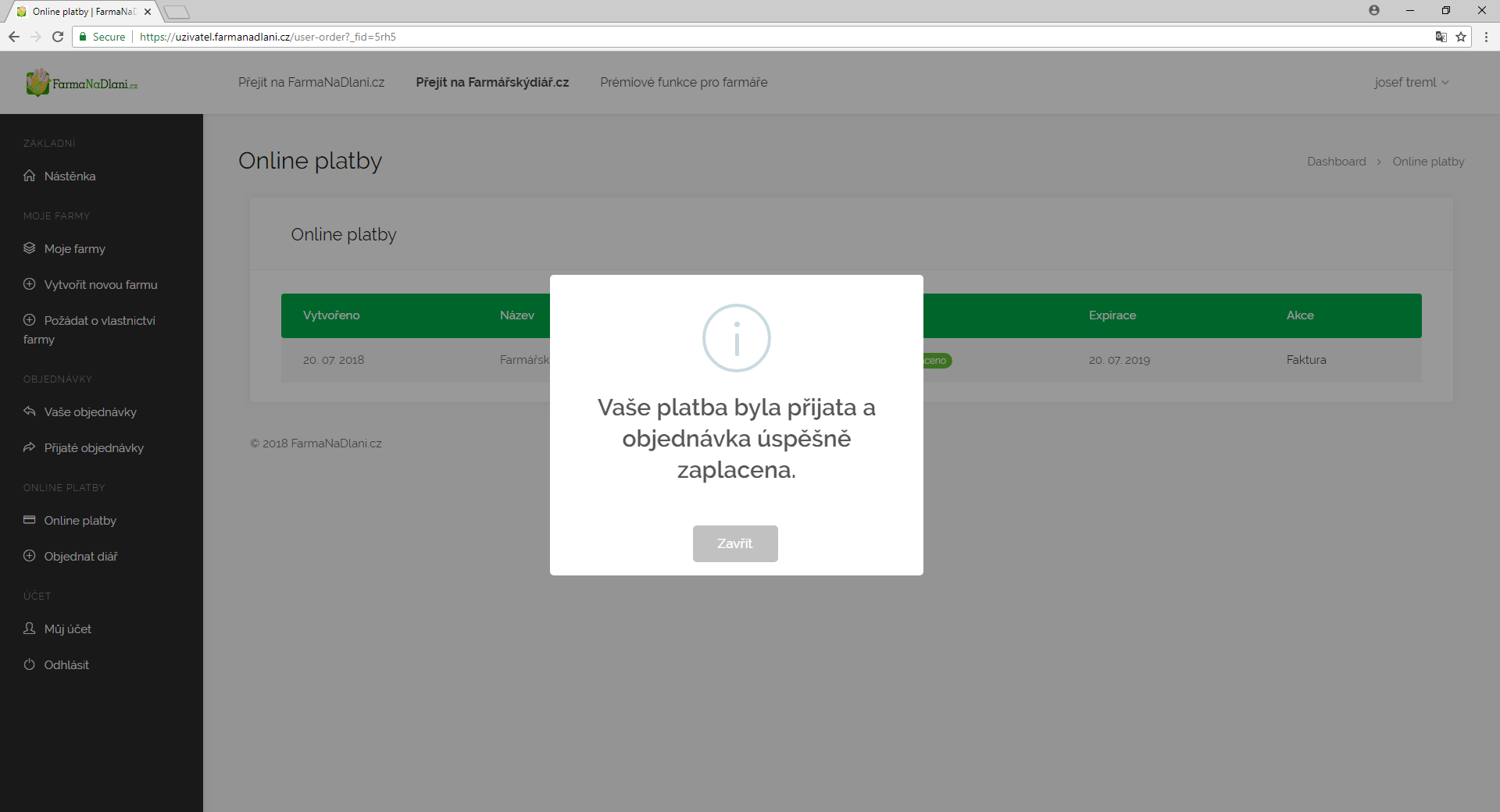Viewport: 1500px width, 812px height.
Task: Click the plus icon beside Vytvořit novou farmu
Action: pos(30,284)
